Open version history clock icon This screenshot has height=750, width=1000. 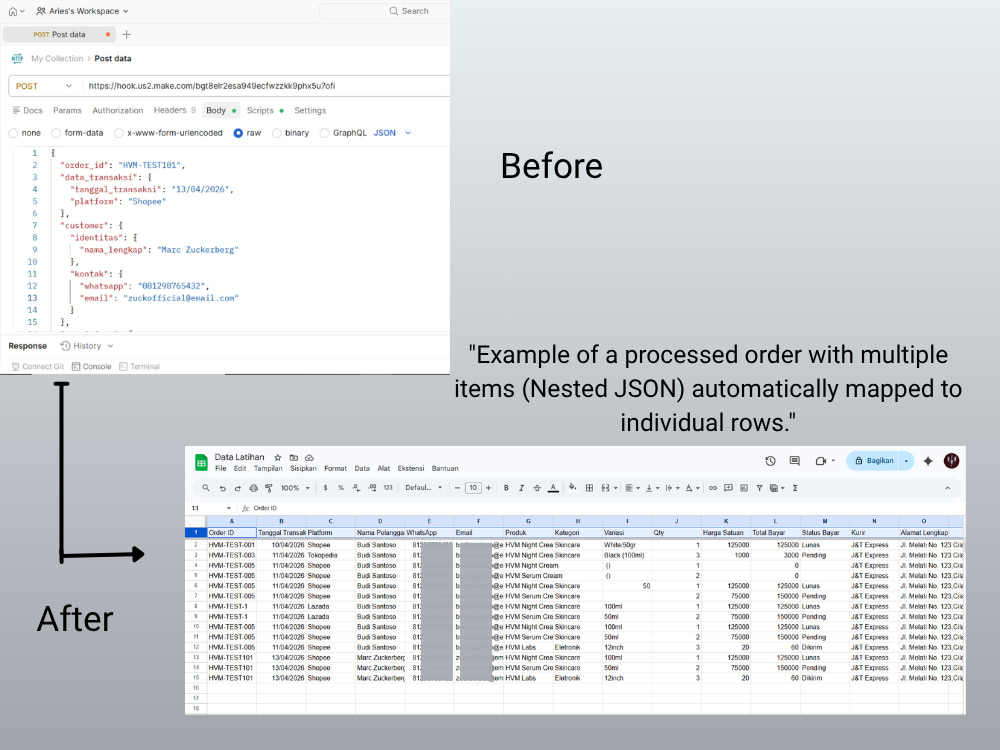tap(770, 461)
